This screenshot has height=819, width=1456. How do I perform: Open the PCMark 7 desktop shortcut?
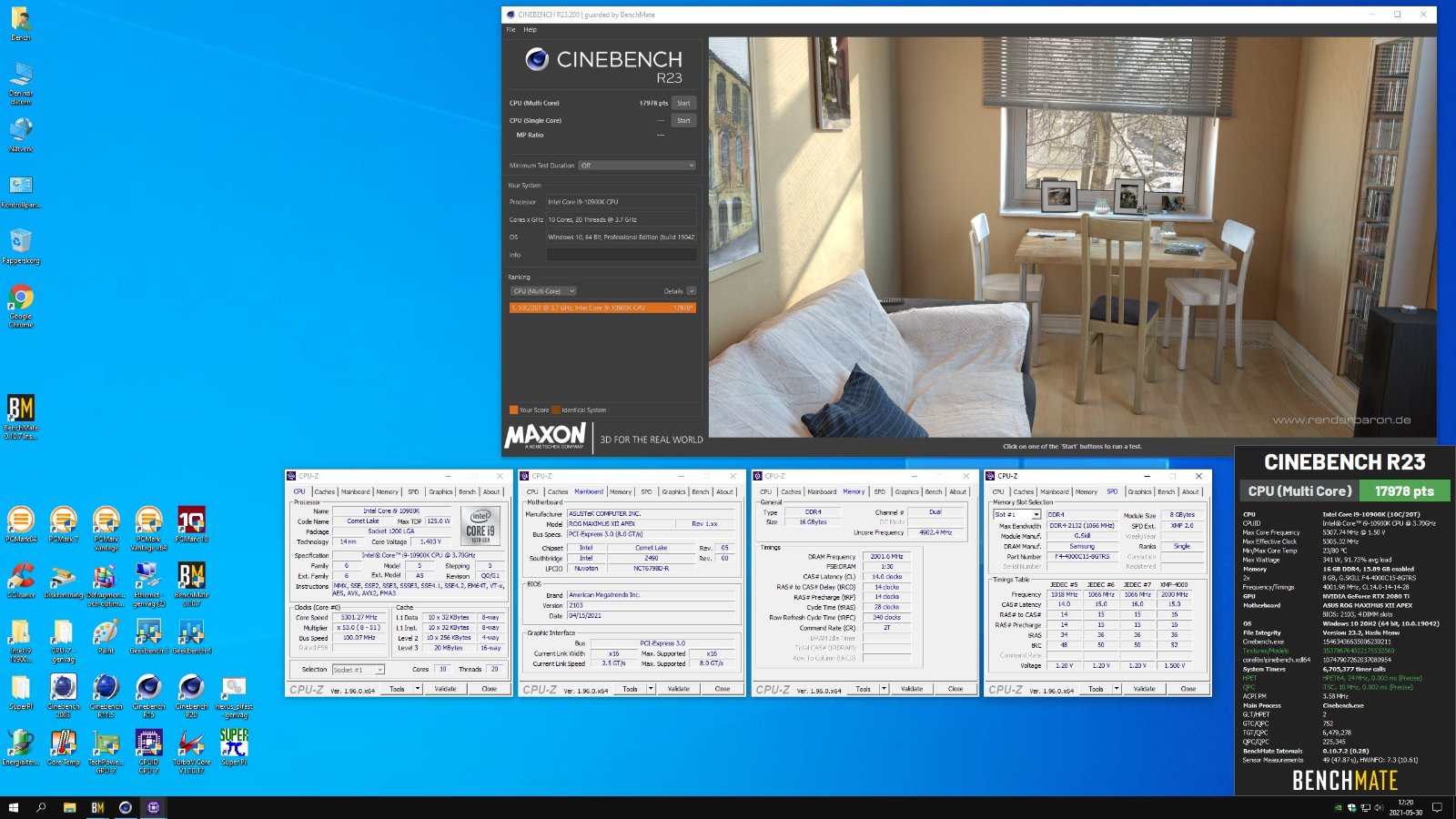click(63, 525)
